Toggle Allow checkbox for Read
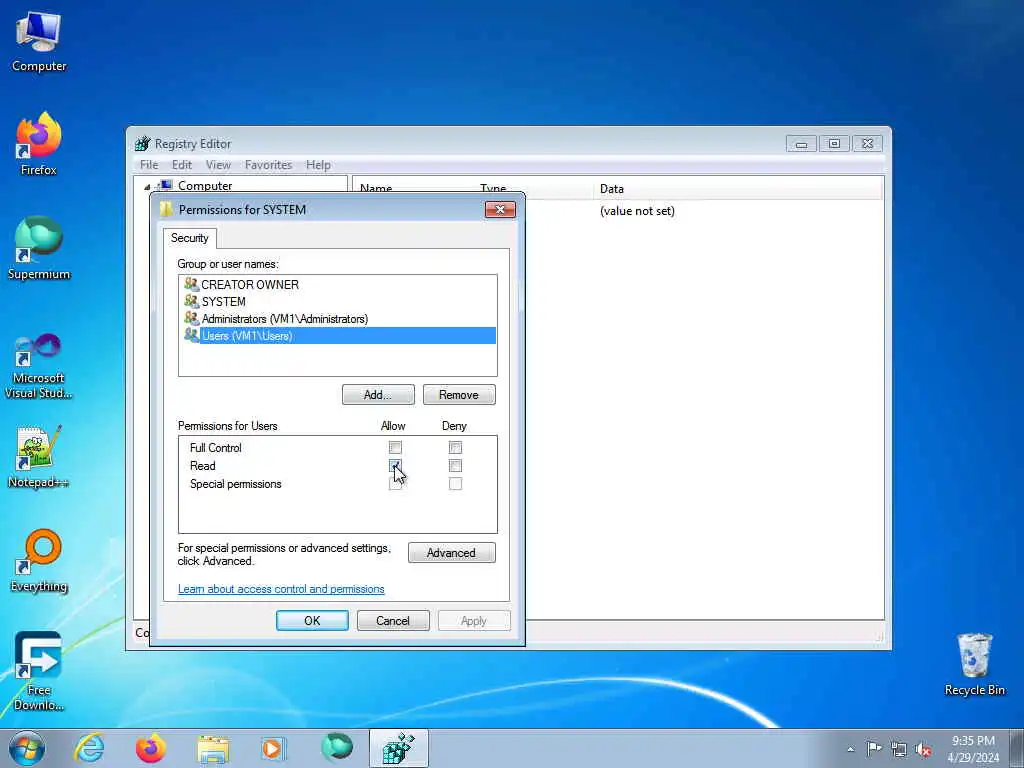Screen dimensions: 1024x768 (395, 466)
